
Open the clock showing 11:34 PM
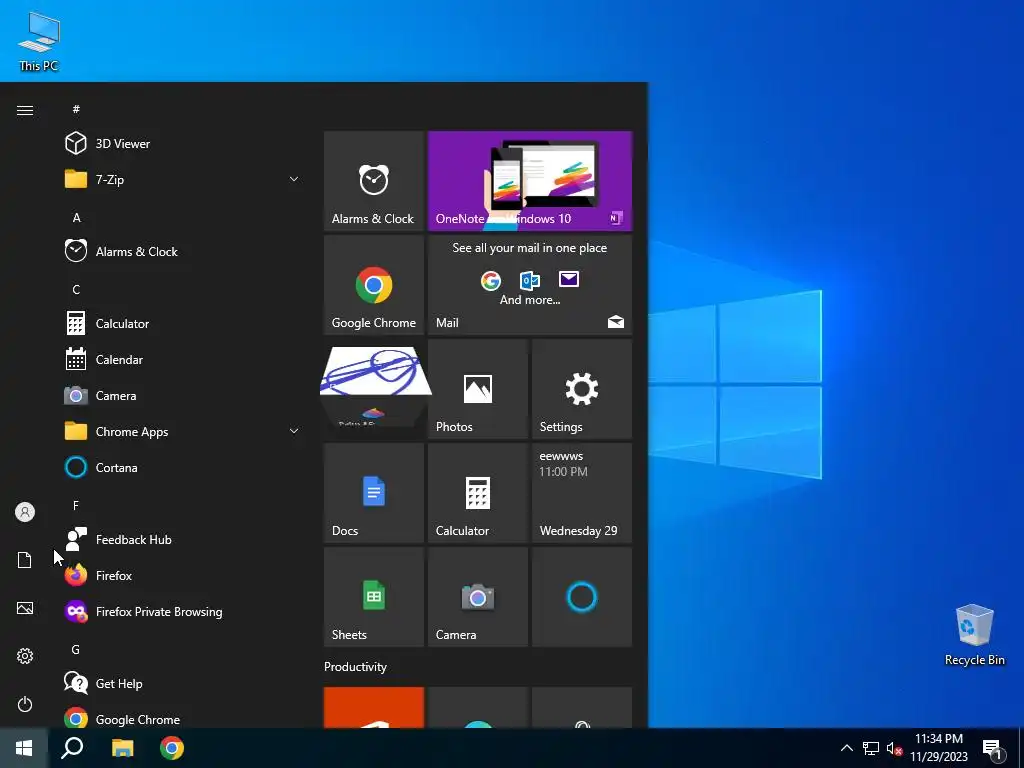point(939,748)
